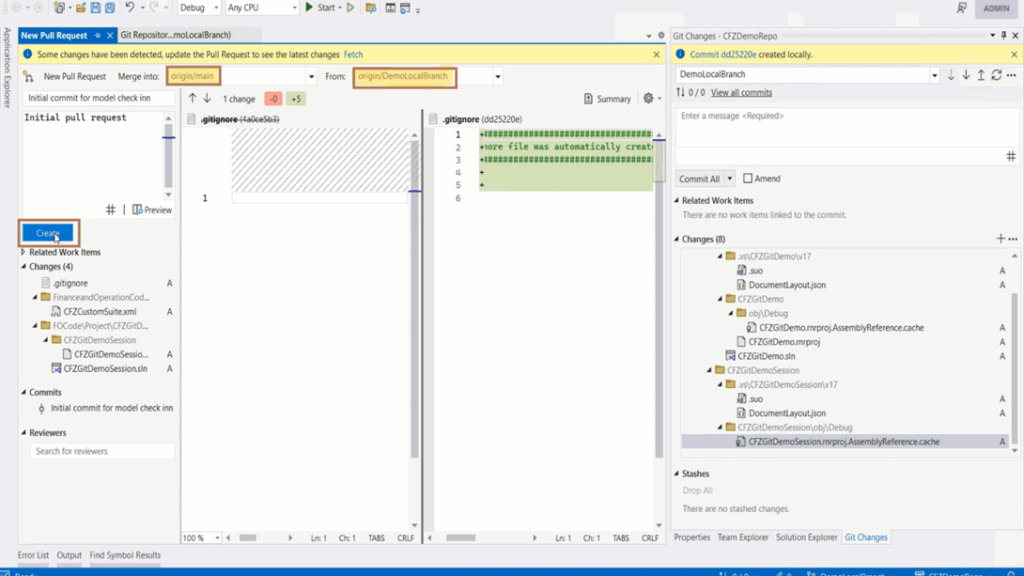Click the find-in-files folder icon in toolbar

(370, 8)
